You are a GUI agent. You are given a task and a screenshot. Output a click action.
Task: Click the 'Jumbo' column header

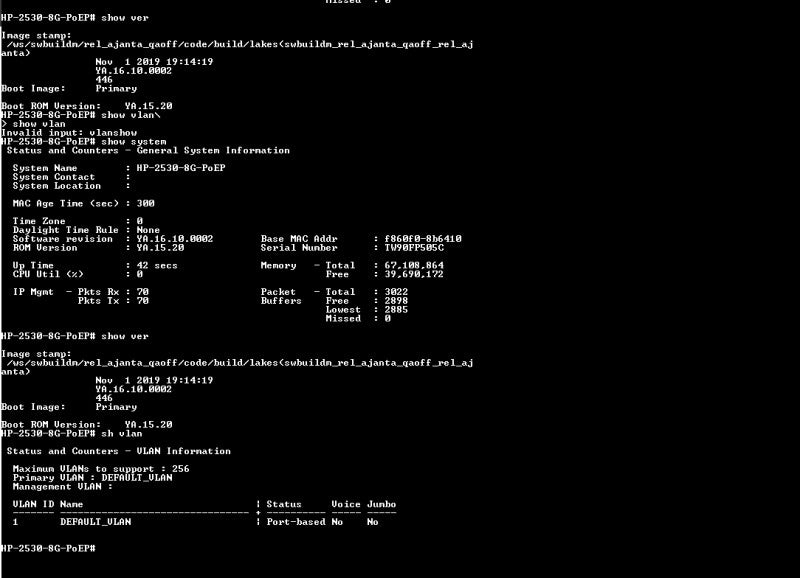point(382,505)
